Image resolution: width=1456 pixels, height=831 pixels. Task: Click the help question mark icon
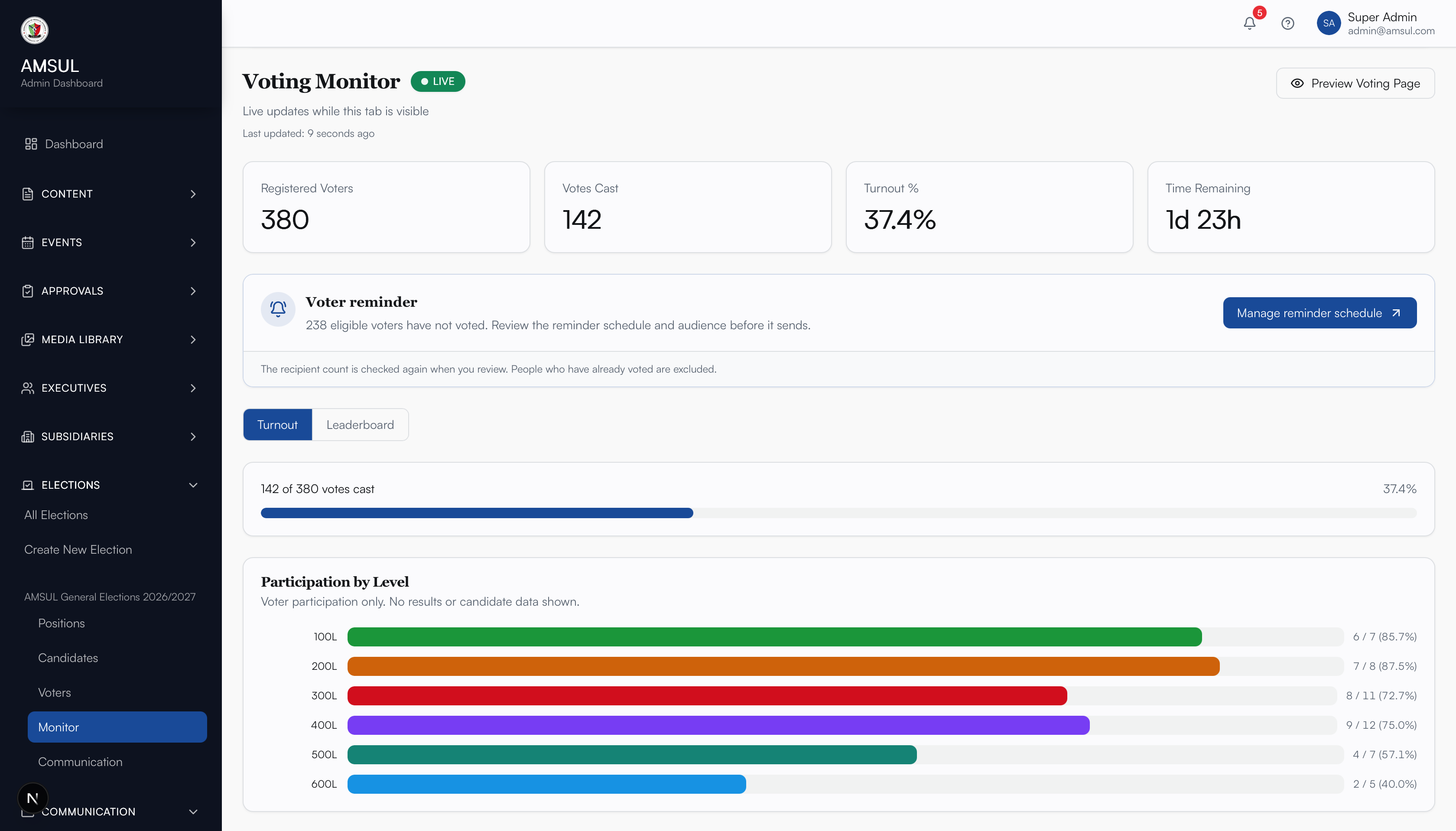[x=1287, y=23]
